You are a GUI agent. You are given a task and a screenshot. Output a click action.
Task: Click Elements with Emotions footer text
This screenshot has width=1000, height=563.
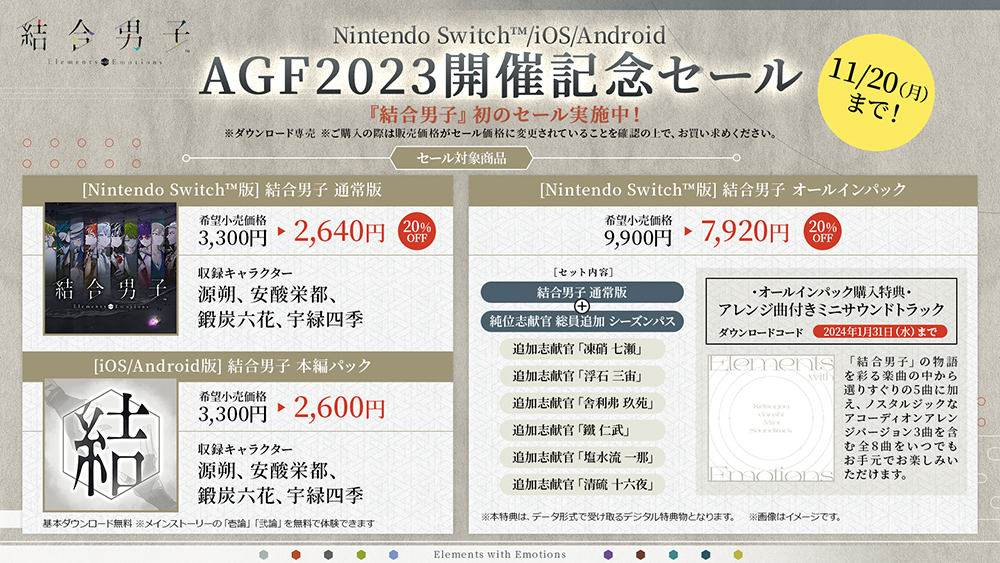point(499,555)
